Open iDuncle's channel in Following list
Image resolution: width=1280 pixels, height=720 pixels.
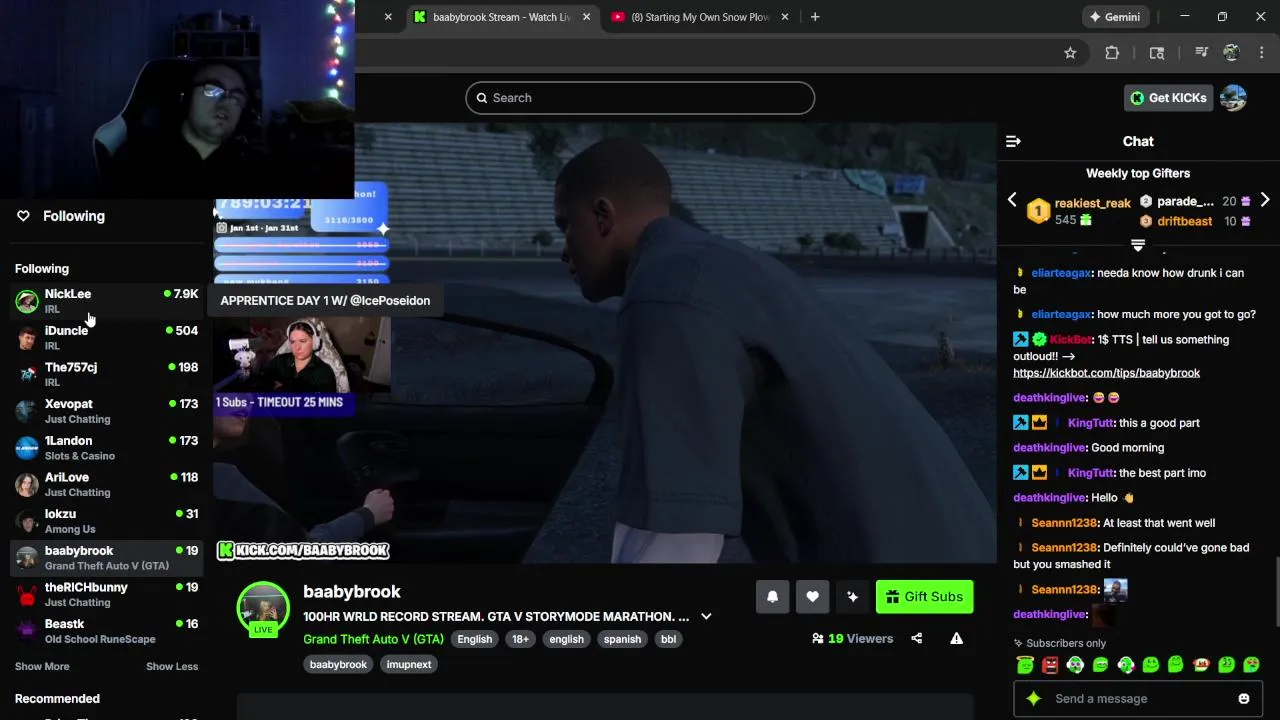(106, 337)
